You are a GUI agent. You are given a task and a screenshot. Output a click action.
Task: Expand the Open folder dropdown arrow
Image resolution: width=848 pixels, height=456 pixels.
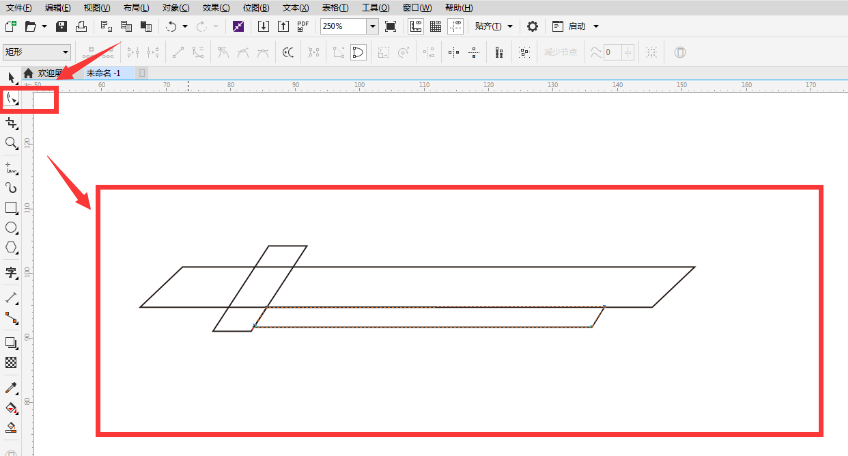44,26
